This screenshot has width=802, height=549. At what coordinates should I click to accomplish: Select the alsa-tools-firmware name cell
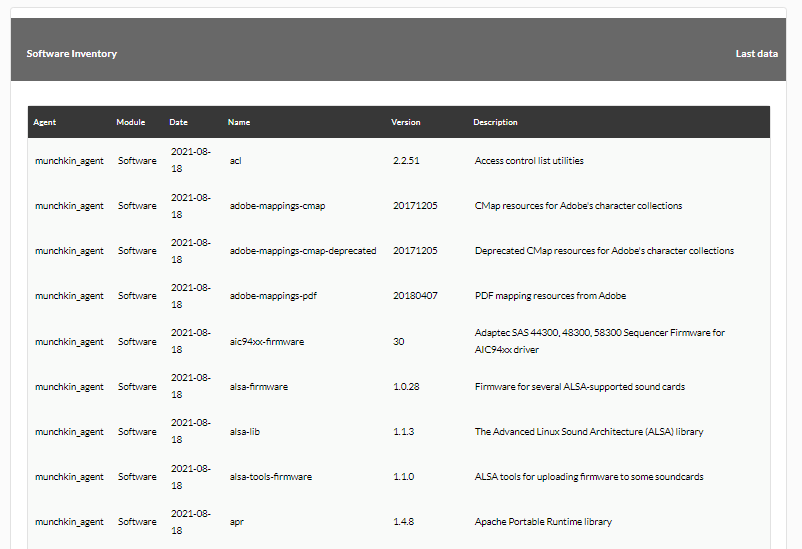(x=271, y=477)
